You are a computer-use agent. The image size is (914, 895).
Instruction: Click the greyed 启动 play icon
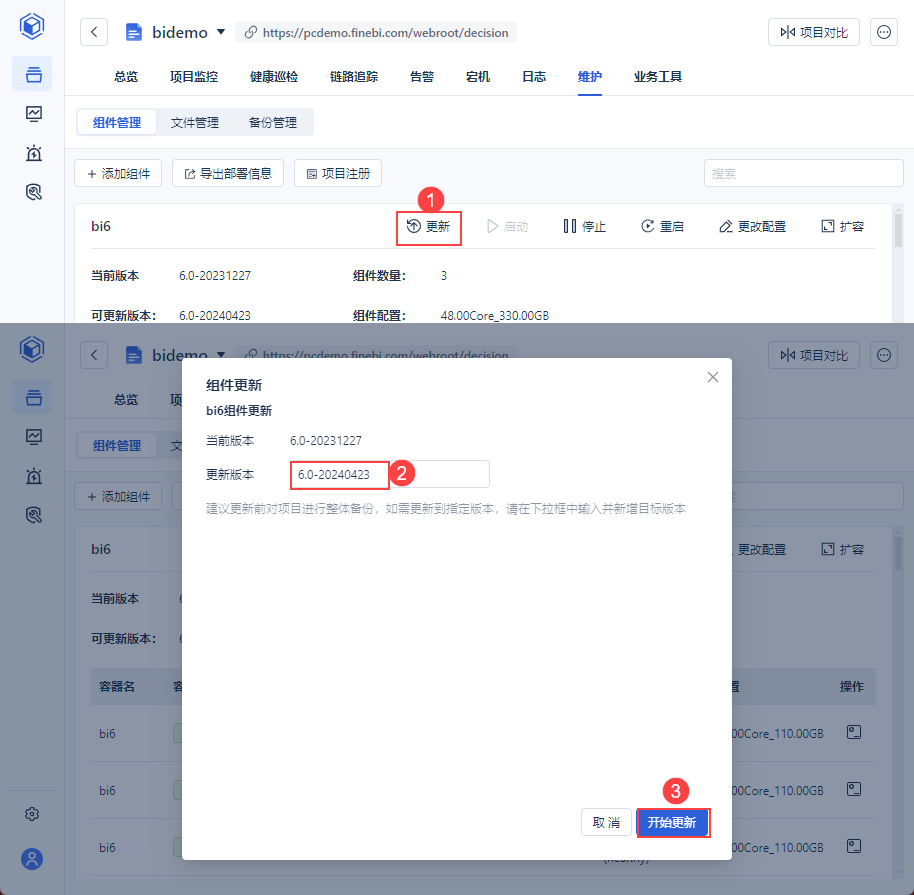(x=493, y=226)
